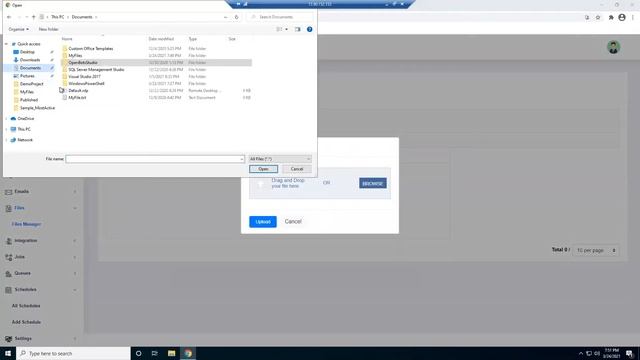Open the view options dropdown arrow
The width and height of the screenshot is (640, 360).
click(287, 29)
